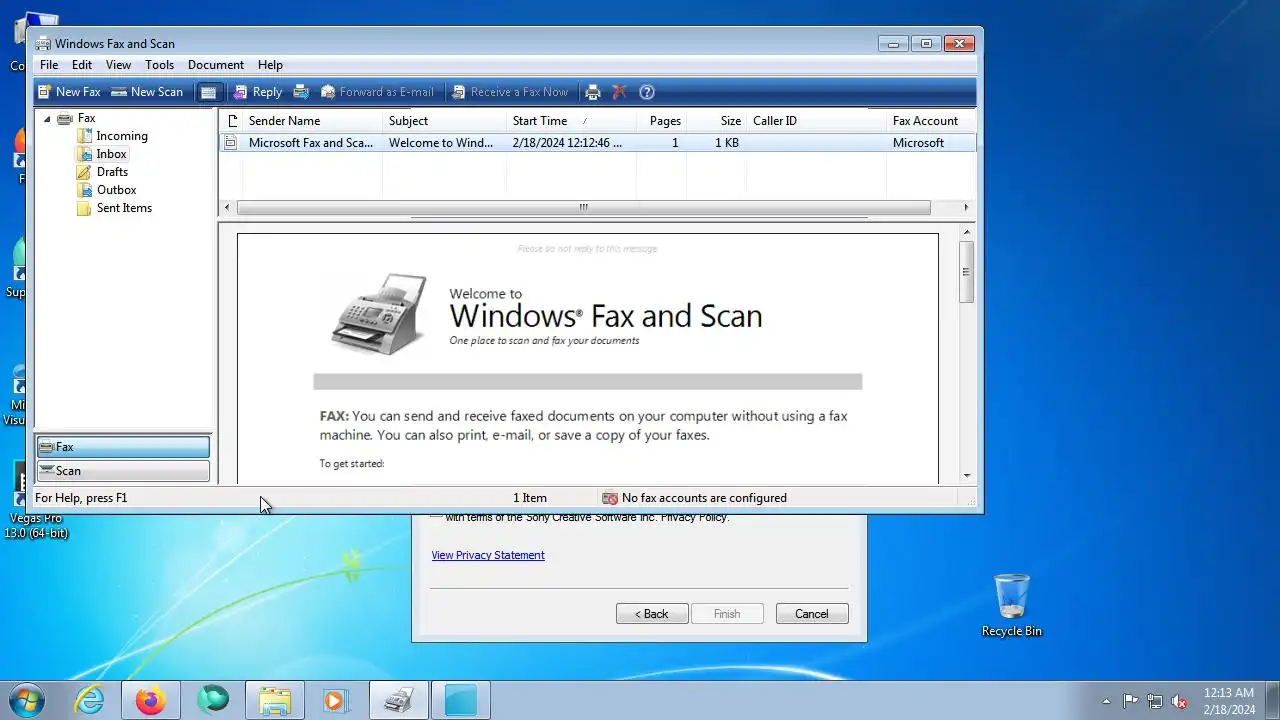The height and width of the screenshot is (720, 1280).
Task: Delete the fax with the red X icon
Action: pos(619,92)
